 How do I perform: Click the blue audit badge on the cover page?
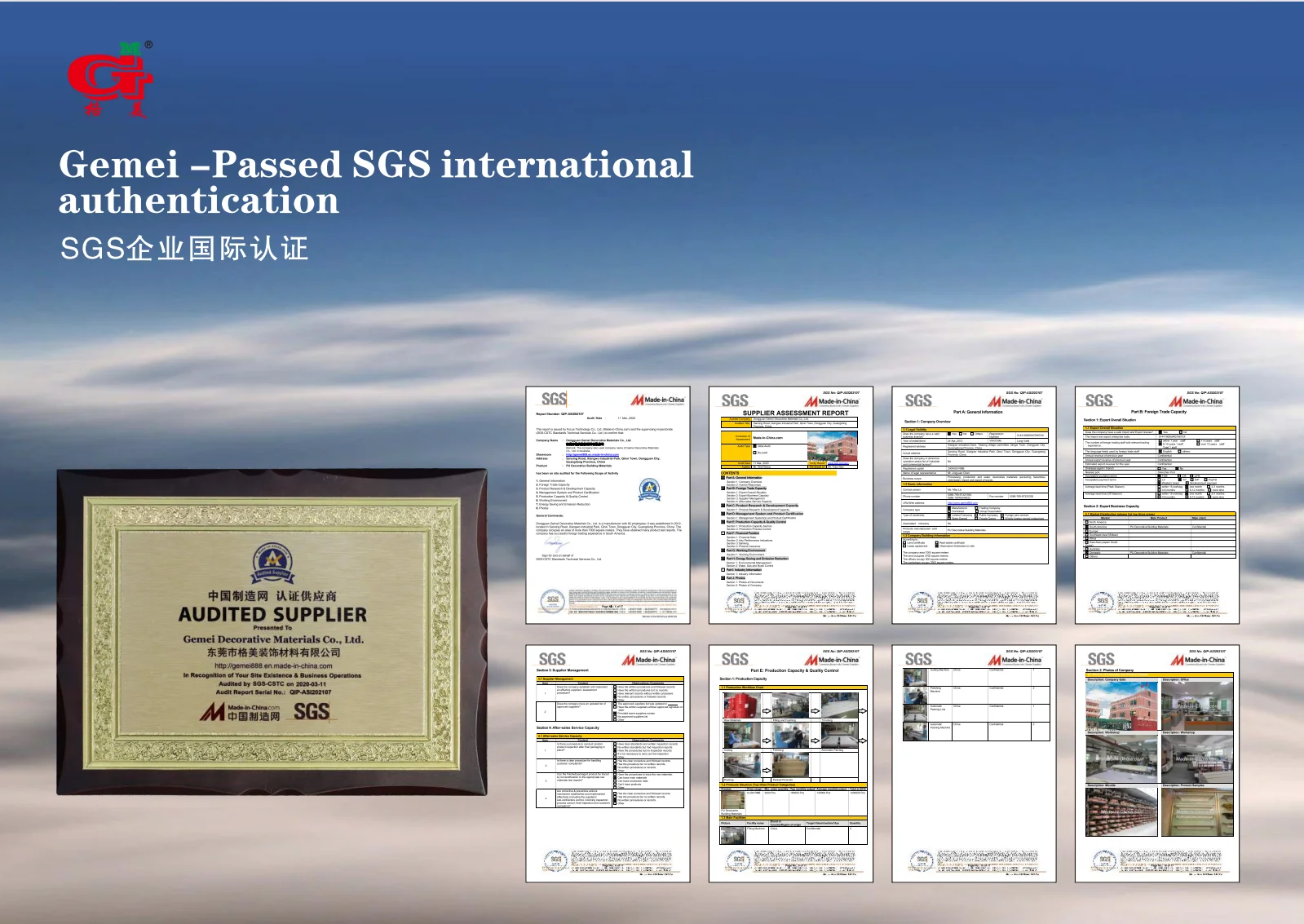(649, 489)
